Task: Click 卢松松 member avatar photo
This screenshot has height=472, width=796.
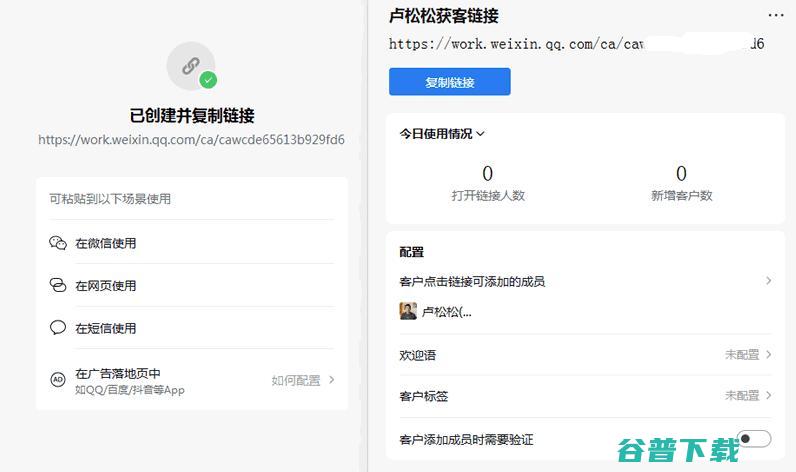Action: click(408, 311)
